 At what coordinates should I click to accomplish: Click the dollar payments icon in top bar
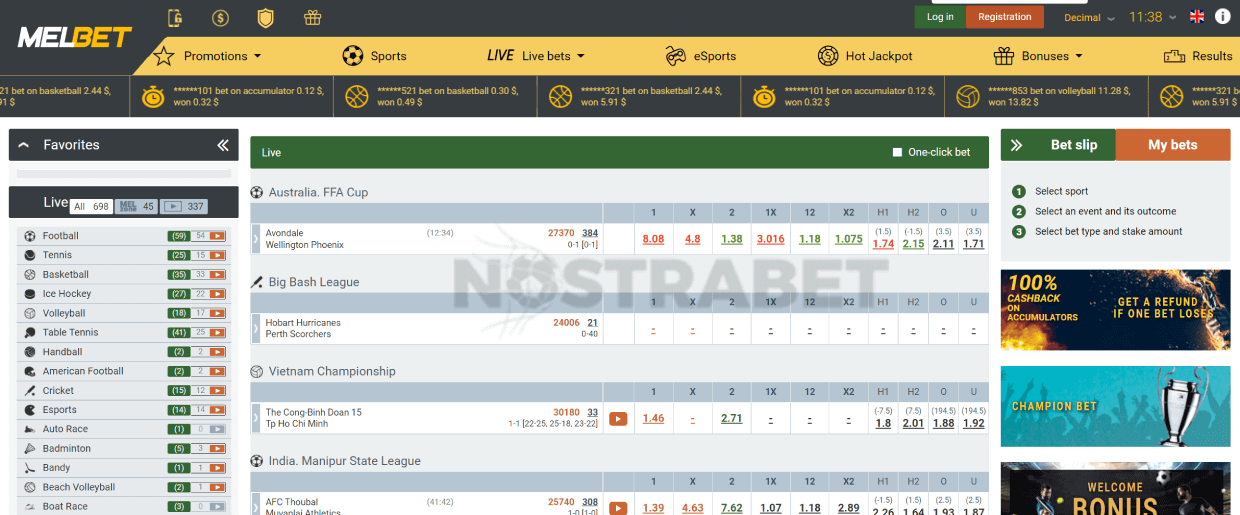pyautogui.click(x=220, y=17)
